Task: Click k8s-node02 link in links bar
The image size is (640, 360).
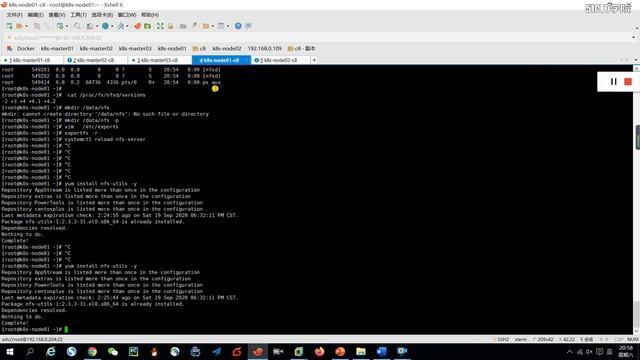Action: tap(227, 48)
